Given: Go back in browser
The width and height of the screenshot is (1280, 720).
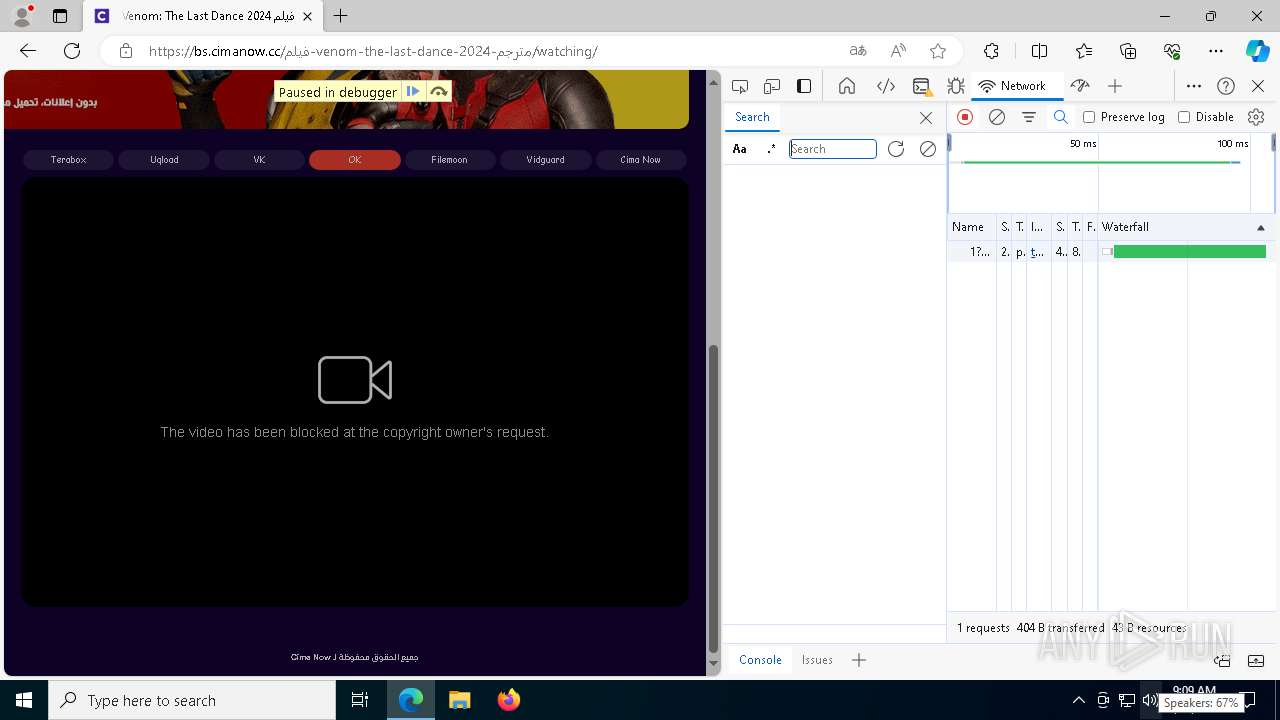Looking at the screenshot, I should [28, 51].
